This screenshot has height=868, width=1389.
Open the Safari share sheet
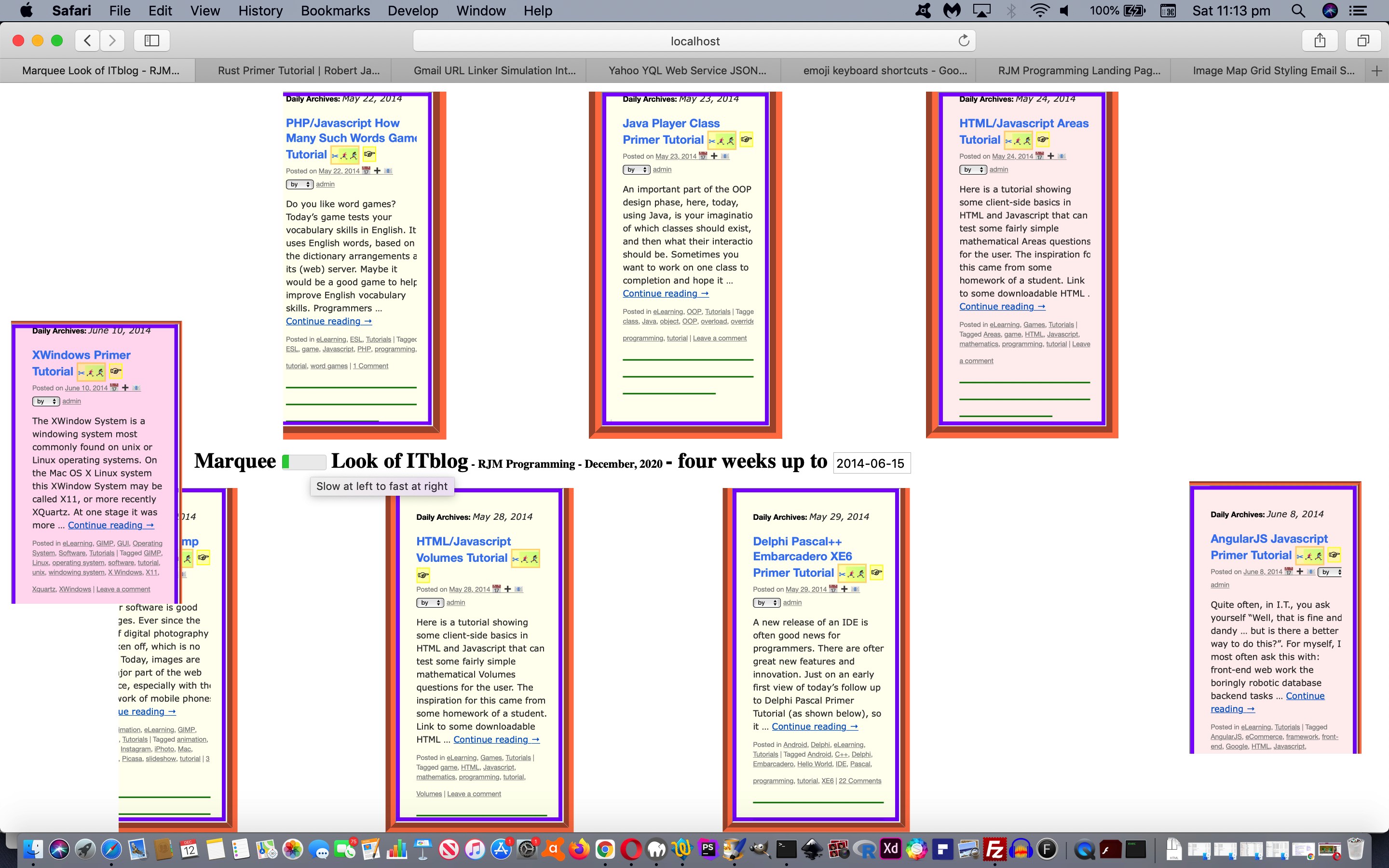1320,40
